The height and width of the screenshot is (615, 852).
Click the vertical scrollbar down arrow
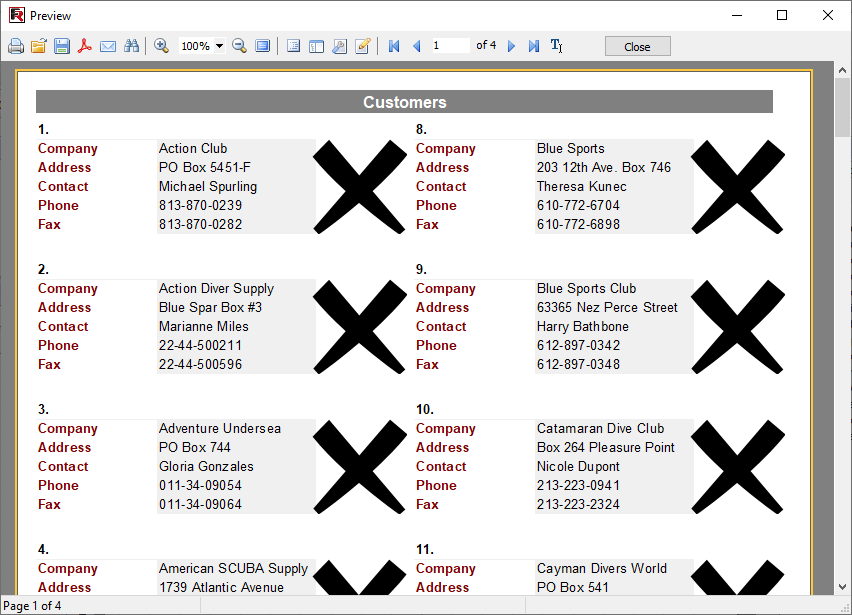(842, 587)
